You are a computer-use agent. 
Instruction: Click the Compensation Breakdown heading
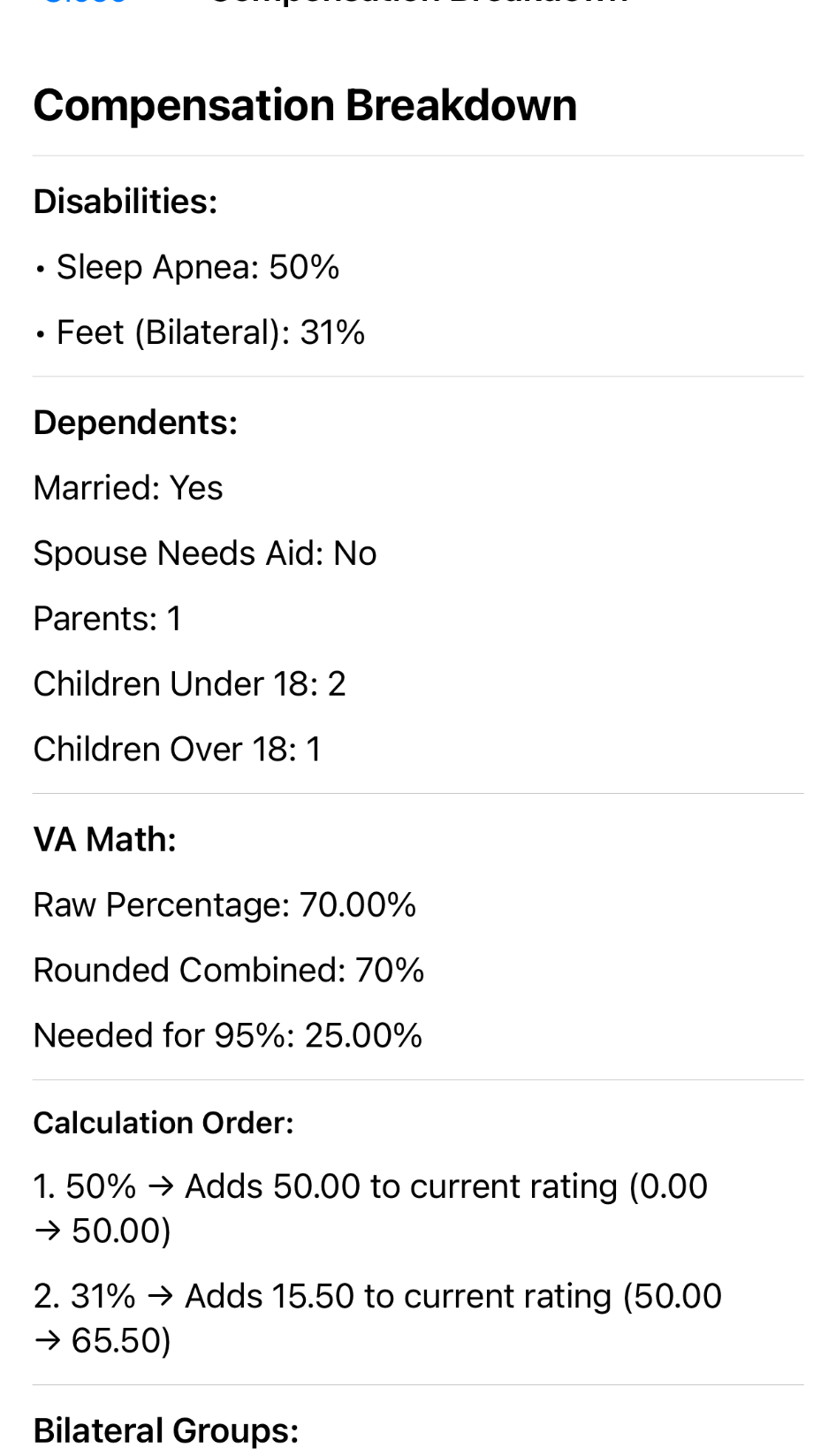[305, 105]
